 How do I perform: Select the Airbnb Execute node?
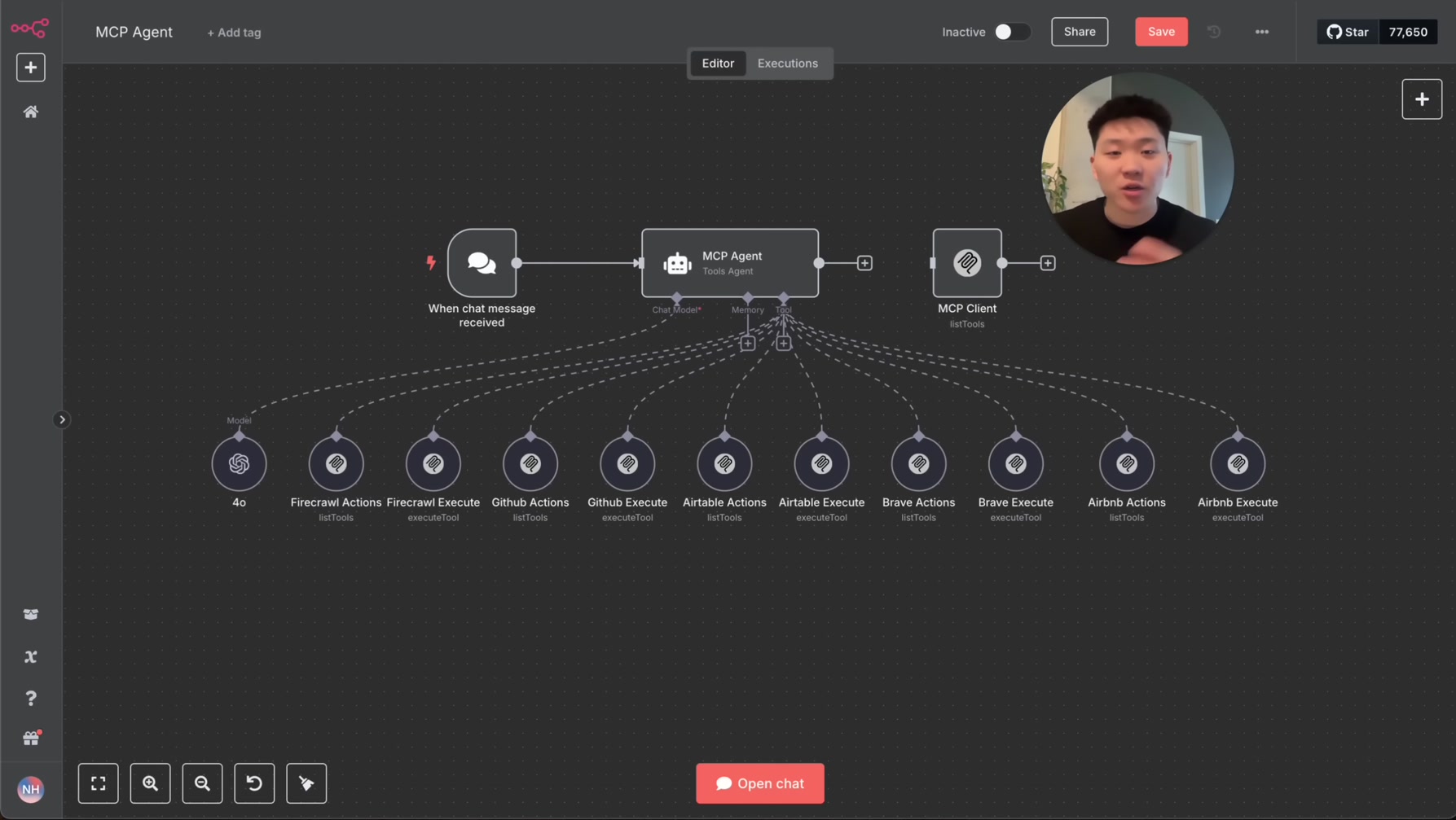point(1238,463)
